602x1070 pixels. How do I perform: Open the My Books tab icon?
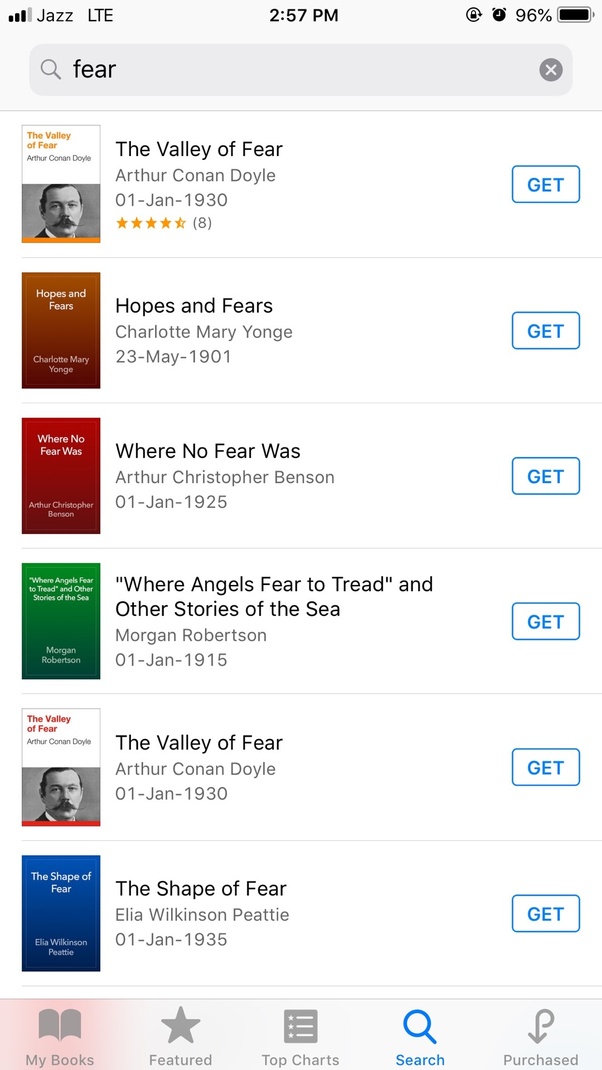[x=60, y=1025]
